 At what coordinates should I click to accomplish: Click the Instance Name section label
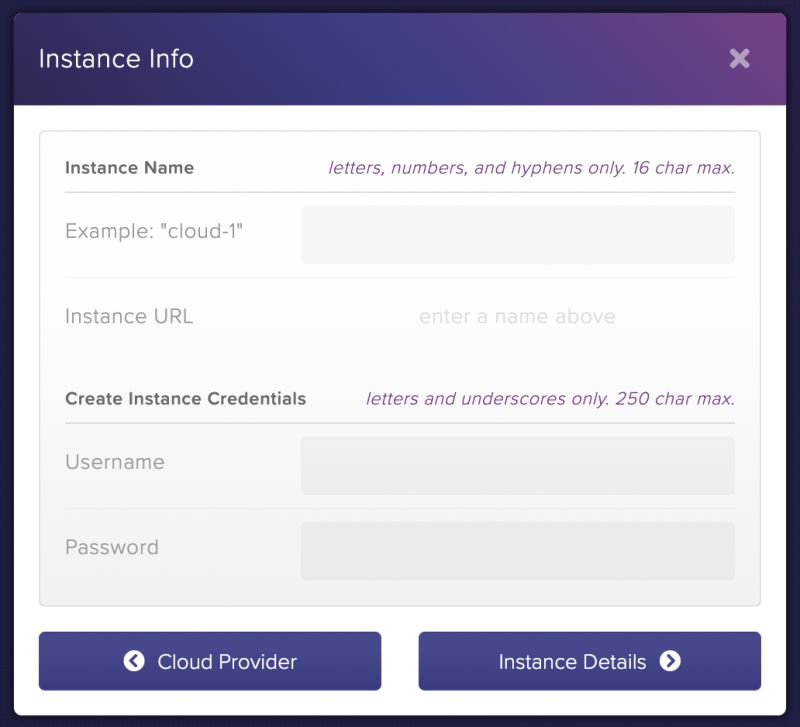coord(129,167)
